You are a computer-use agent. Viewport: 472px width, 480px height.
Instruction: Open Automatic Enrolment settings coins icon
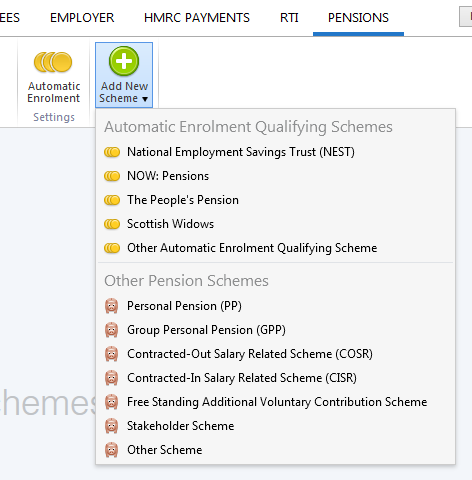(x=53, y=62)
